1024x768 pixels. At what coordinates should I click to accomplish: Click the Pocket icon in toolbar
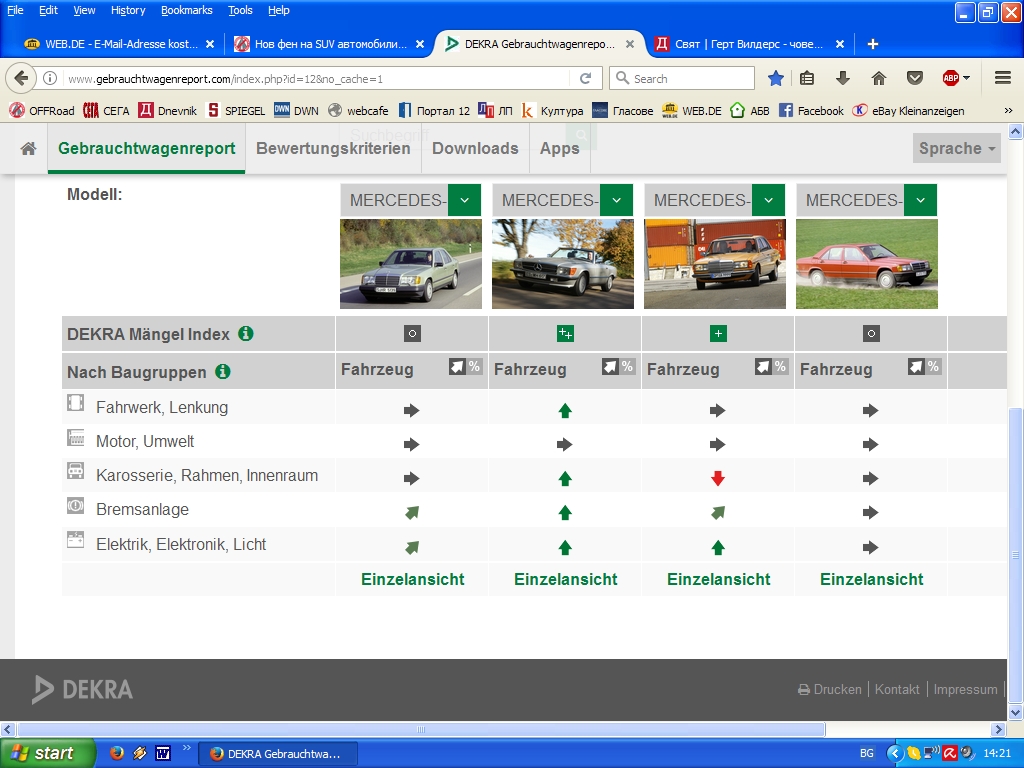click(x=914, y=78)
